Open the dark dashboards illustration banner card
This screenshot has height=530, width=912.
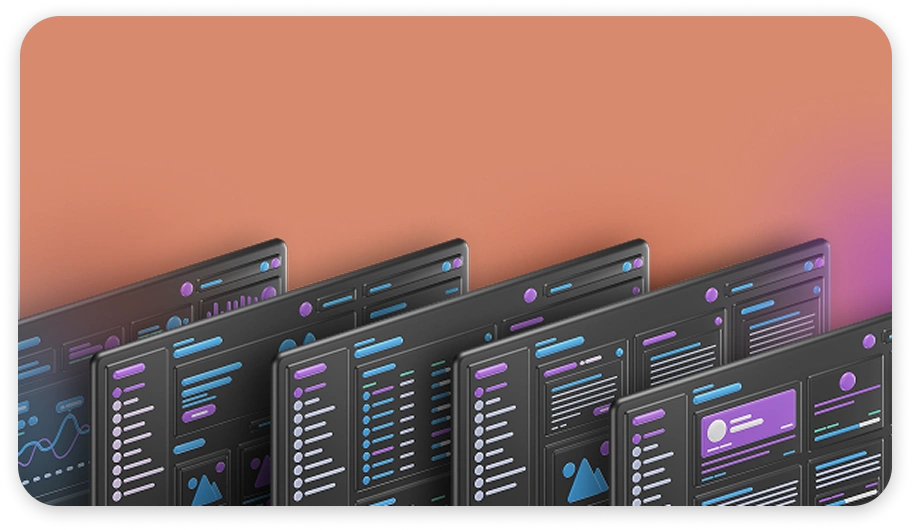pos(455,261)
